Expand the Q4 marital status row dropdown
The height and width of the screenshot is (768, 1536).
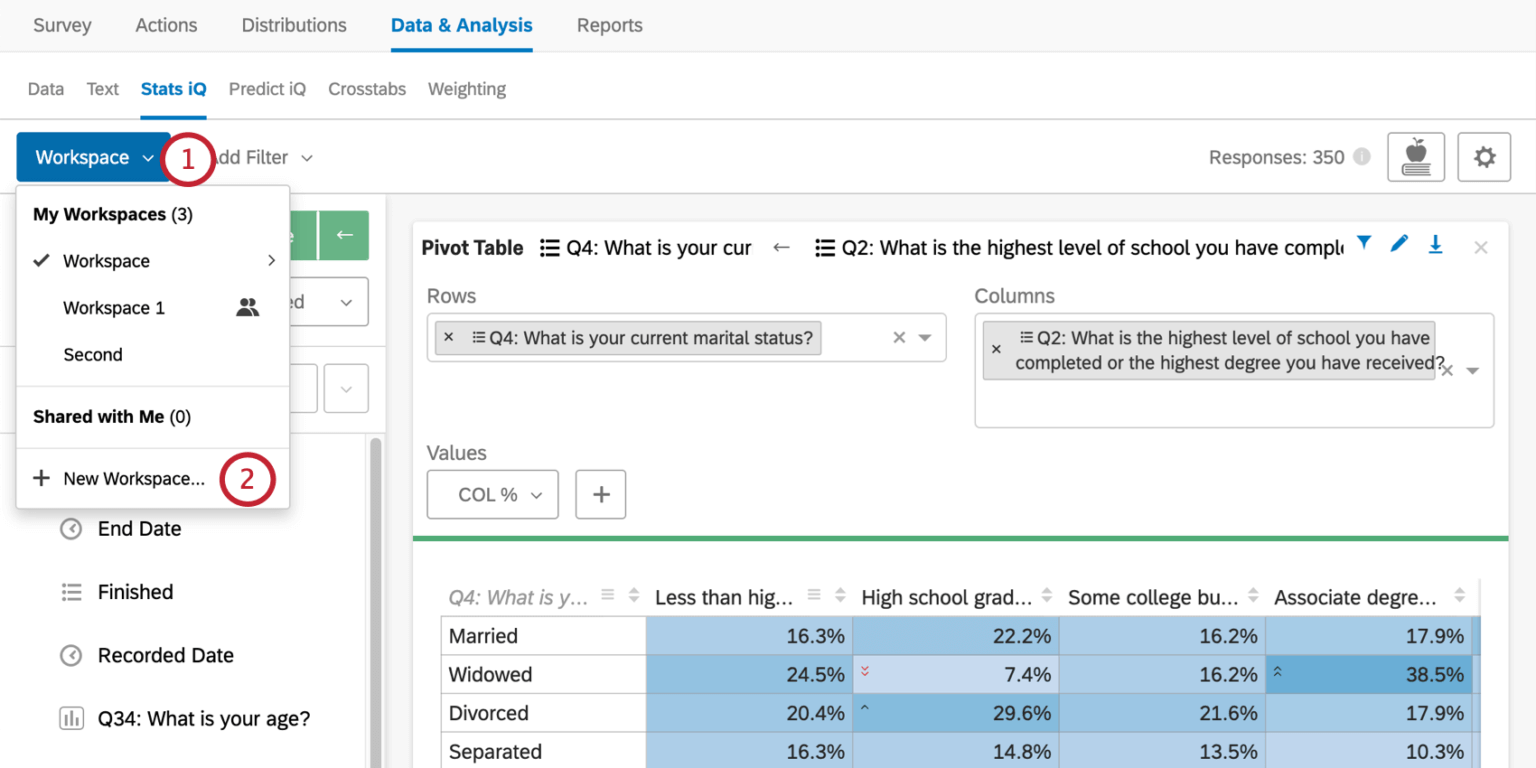click(925, 337)
